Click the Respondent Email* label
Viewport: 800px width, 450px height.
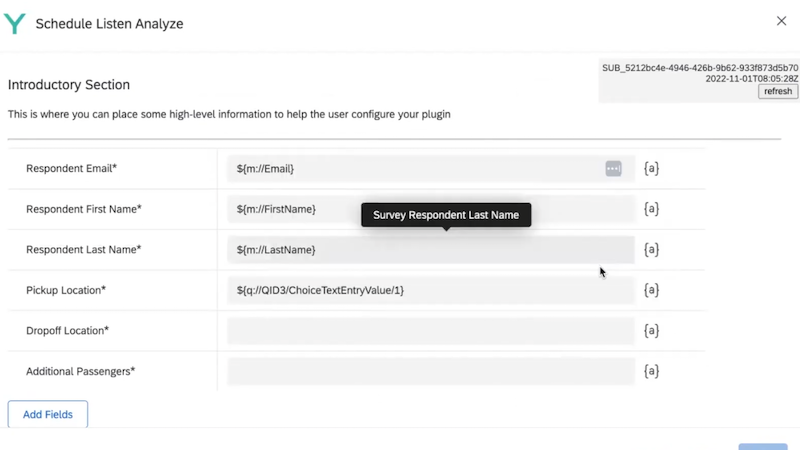point(71,168)
